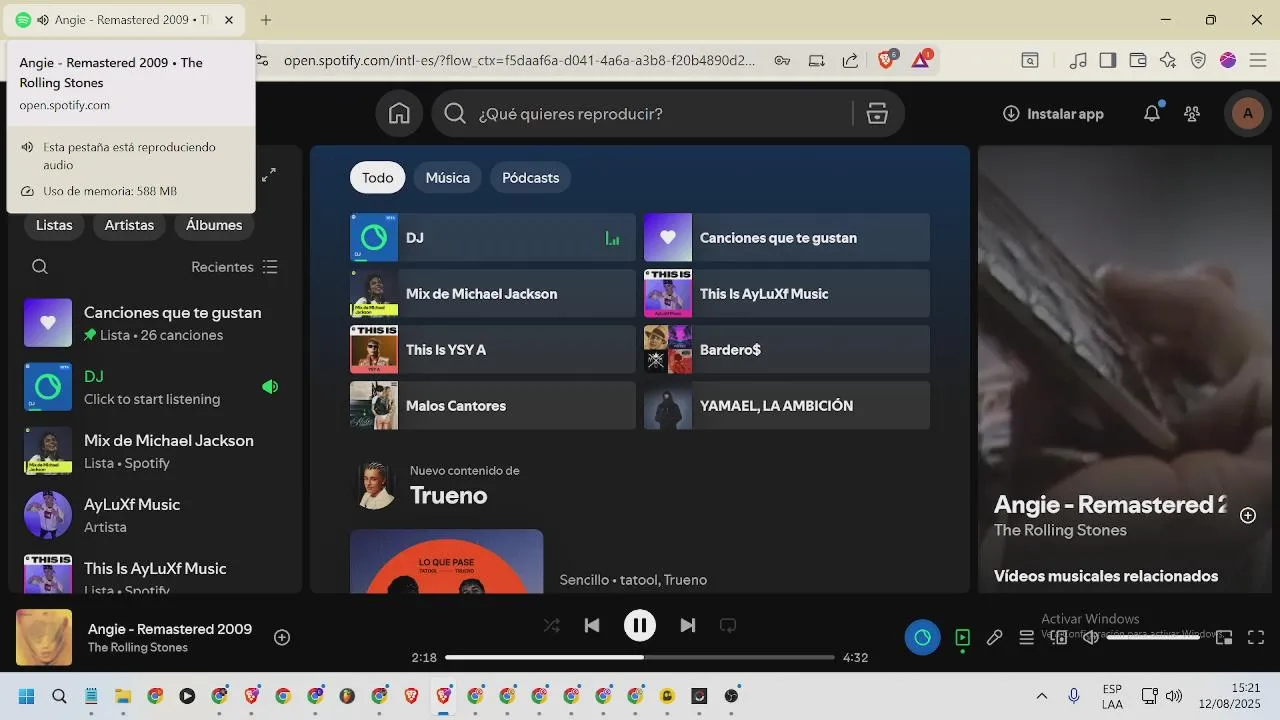Open DJ card in home grid
Screen dimensions: 1280x720
point(493,238)
